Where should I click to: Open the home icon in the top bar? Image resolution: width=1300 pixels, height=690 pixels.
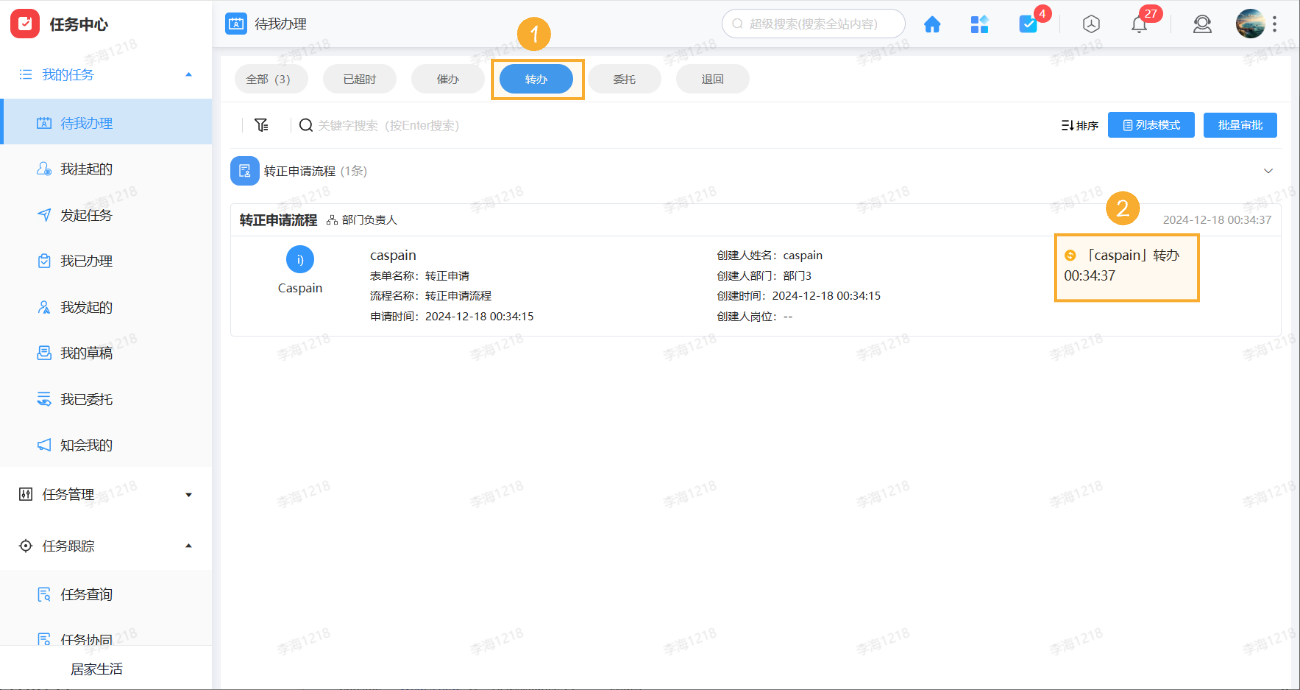point(931,23)
